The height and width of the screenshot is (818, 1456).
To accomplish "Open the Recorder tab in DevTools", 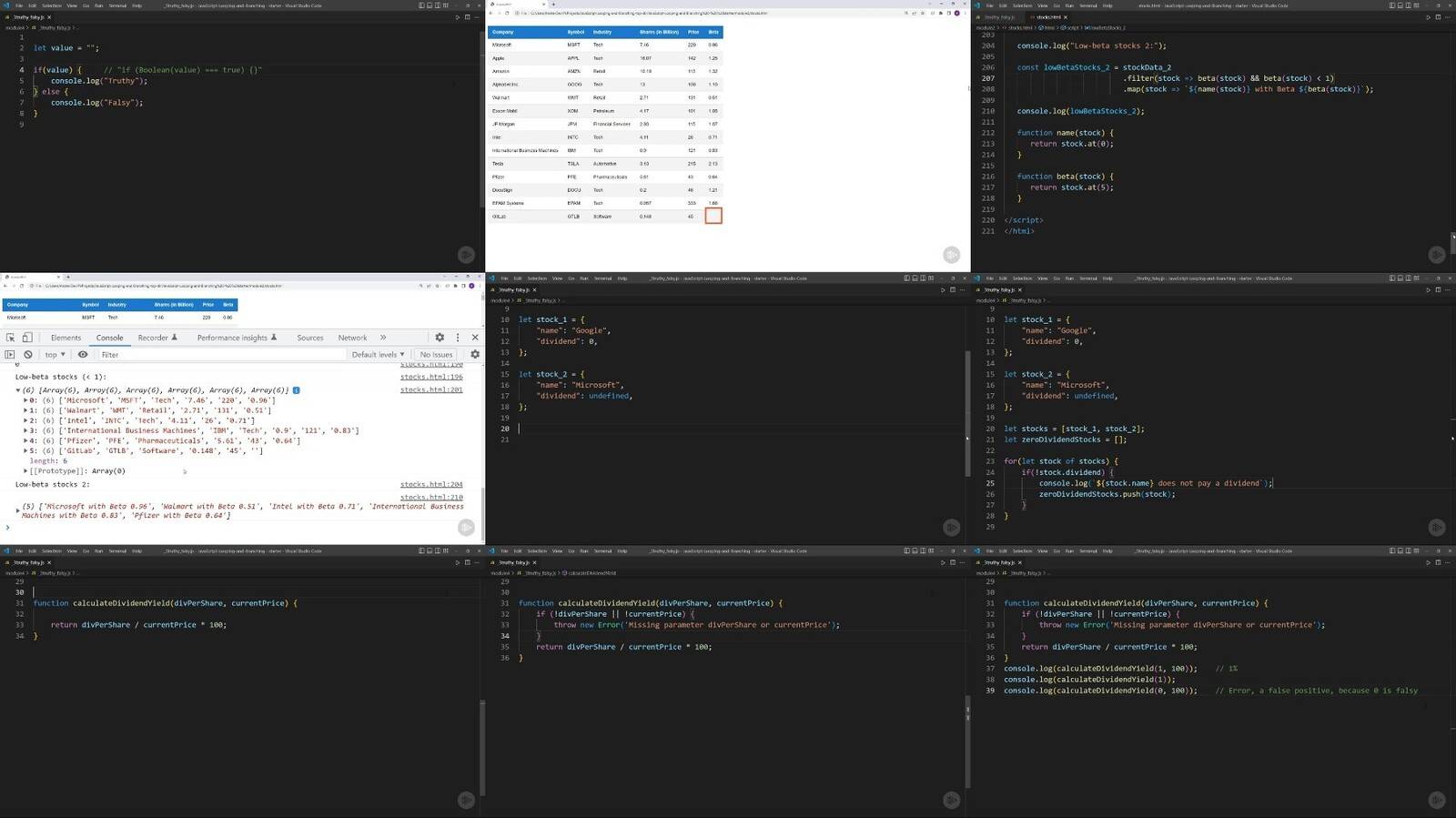I will [157, 338].
